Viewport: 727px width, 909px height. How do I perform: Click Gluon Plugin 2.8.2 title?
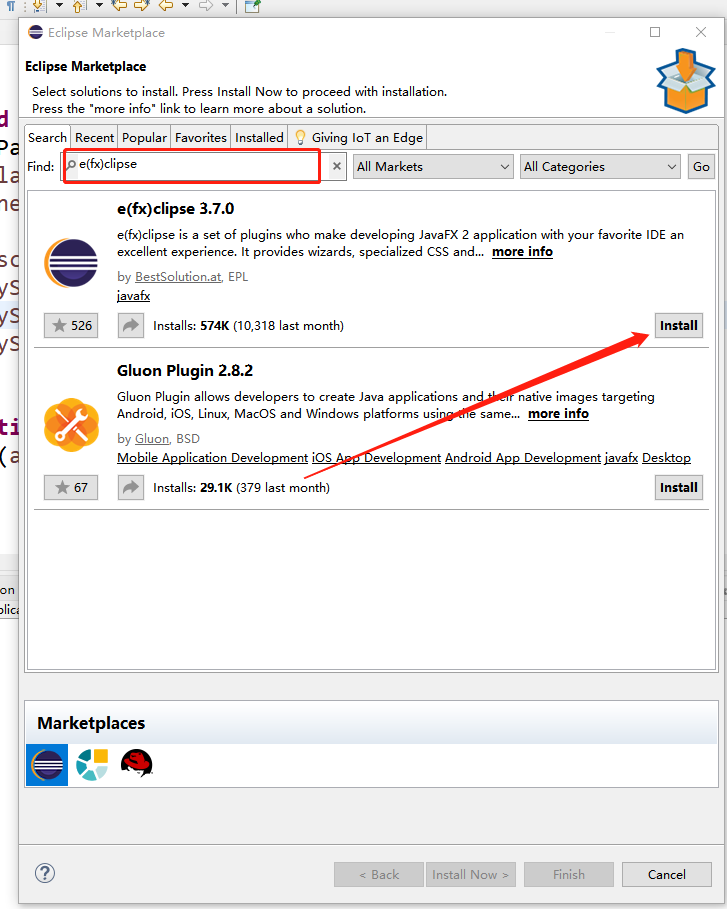[185, 370]
